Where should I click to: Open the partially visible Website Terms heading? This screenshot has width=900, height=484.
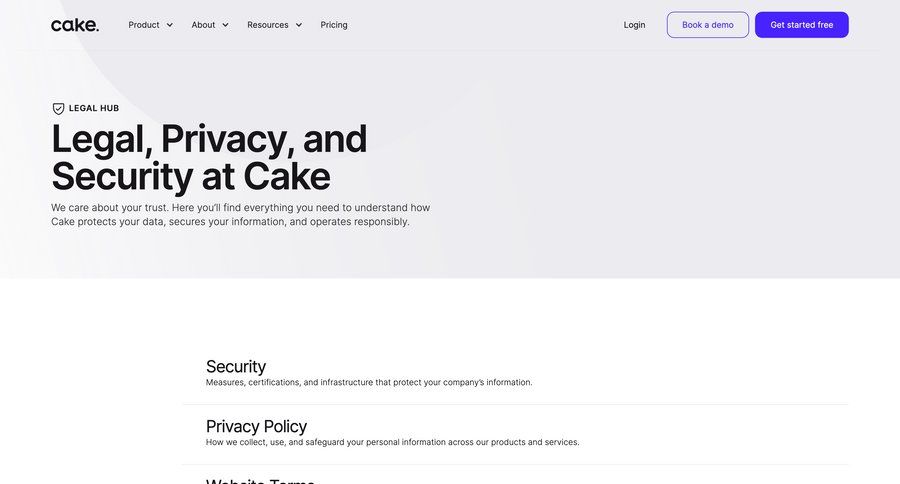click(260, 480)
